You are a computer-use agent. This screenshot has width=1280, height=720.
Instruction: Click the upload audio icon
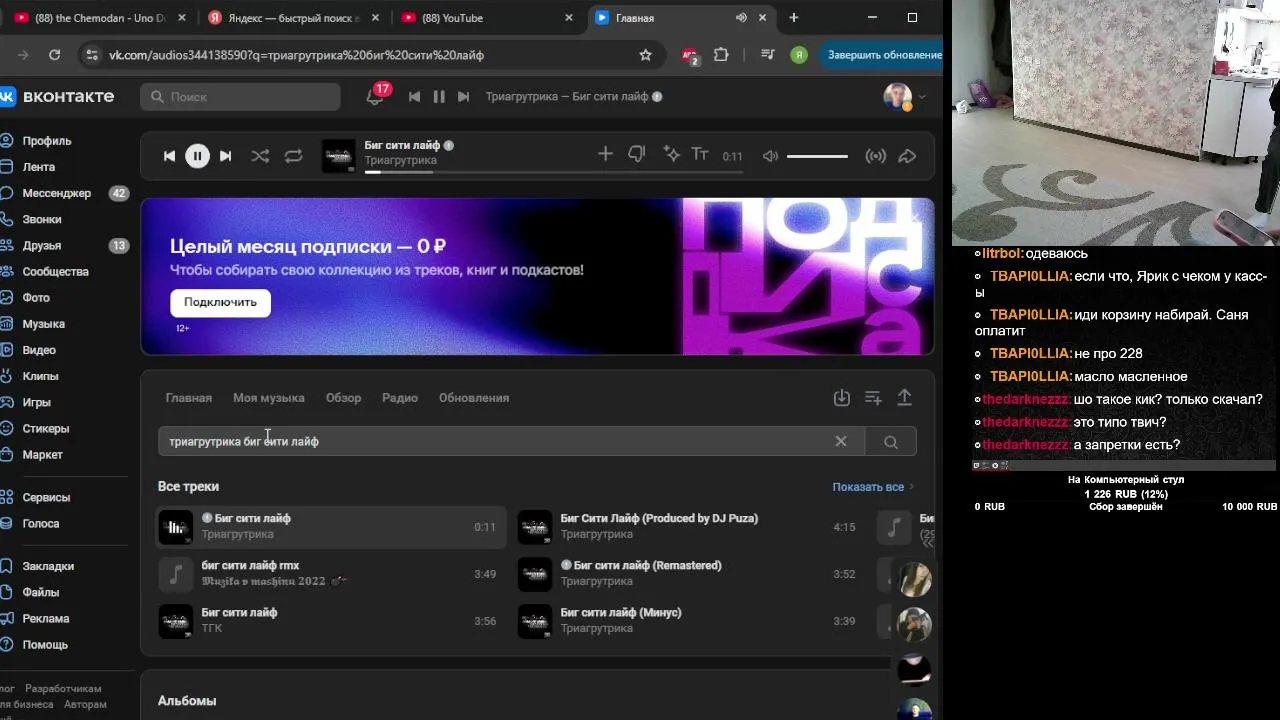pyautogui.click(x=904, y=398)
